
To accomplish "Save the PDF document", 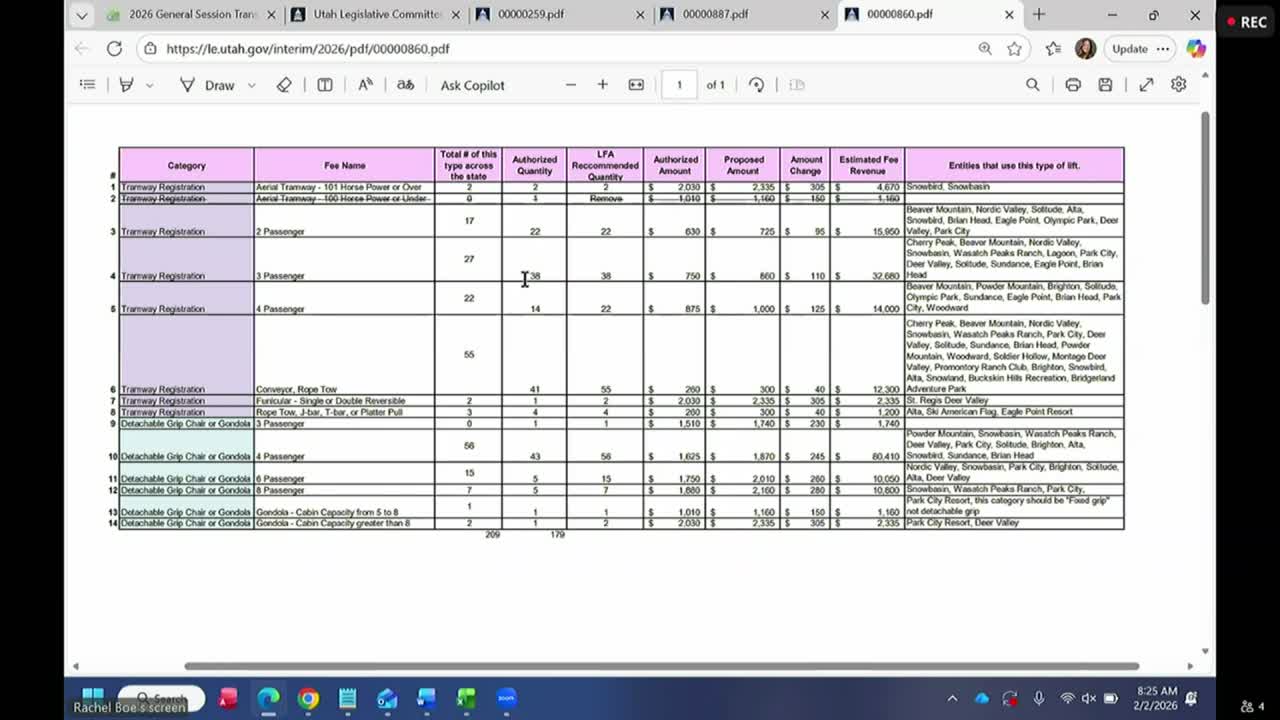I will coord(1104,85).
